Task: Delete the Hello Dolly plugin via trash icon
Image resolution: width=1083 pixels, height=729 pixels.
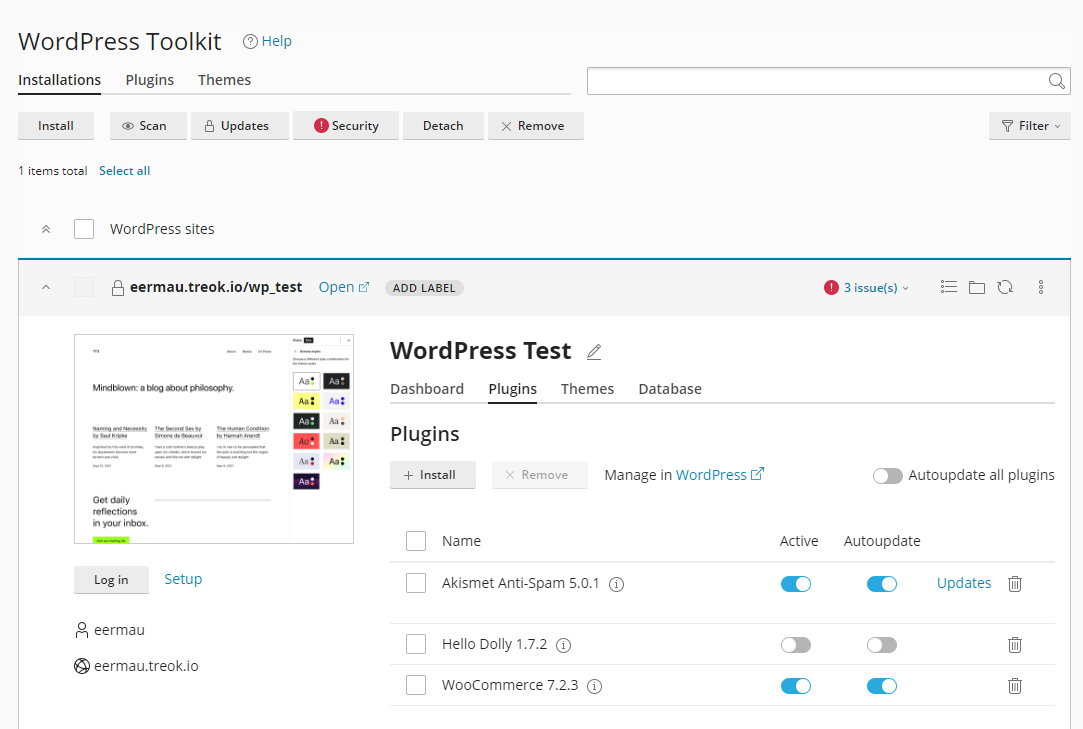Action: tap(1014, 644)
